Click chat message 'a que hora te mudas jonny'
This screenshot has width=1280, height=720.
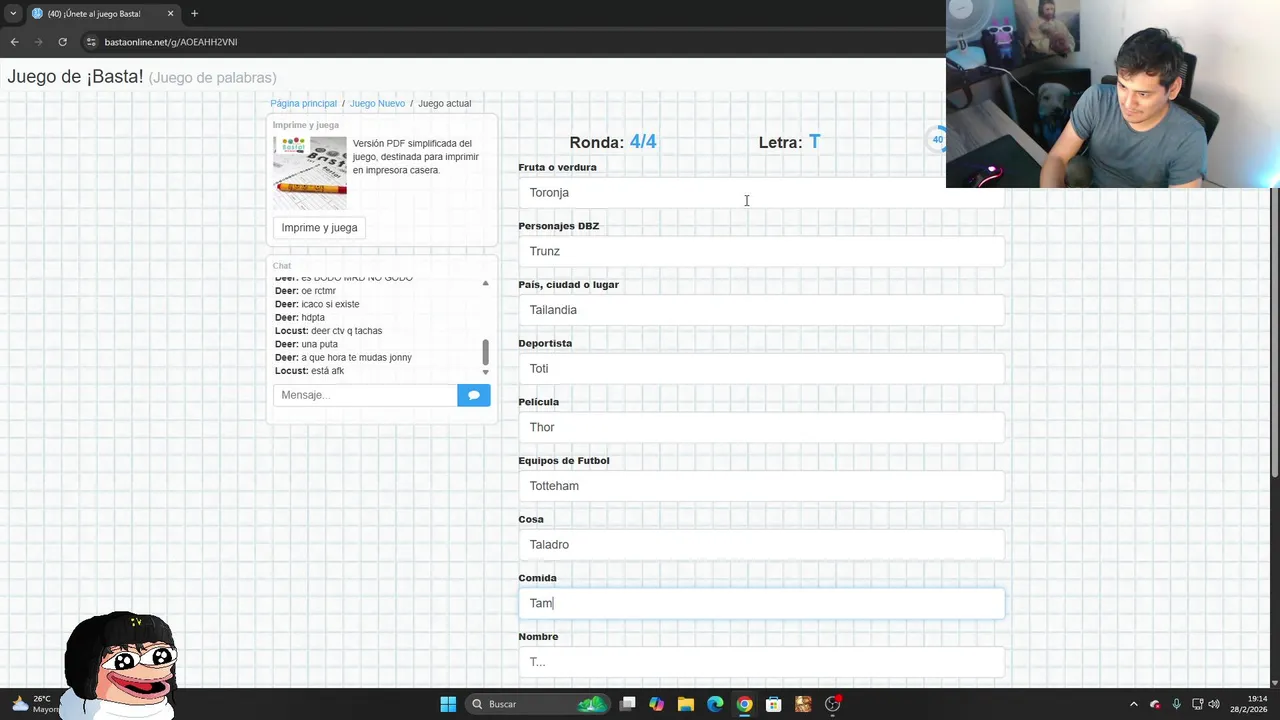pyautogui.click(x=356, y=357)
